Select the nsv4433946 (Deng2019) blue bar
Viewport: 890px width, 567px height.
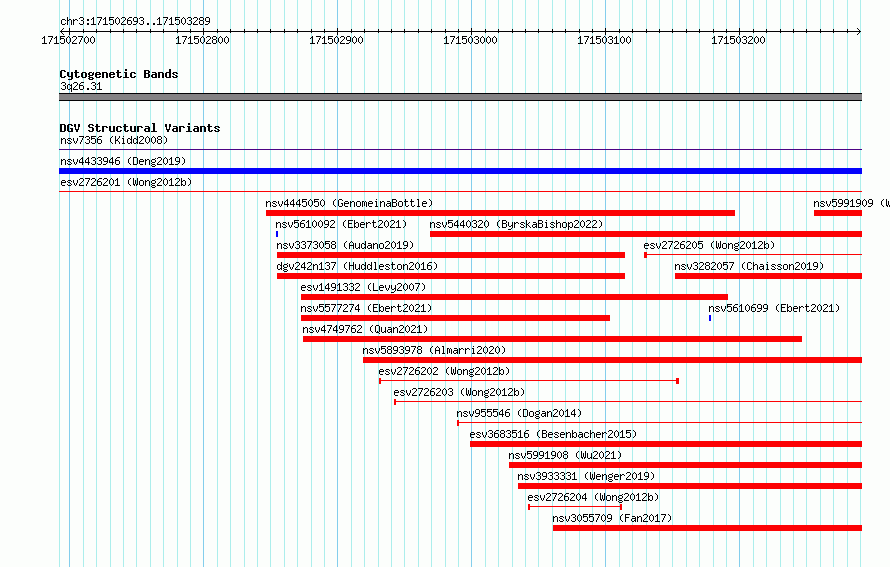point(460,171)
